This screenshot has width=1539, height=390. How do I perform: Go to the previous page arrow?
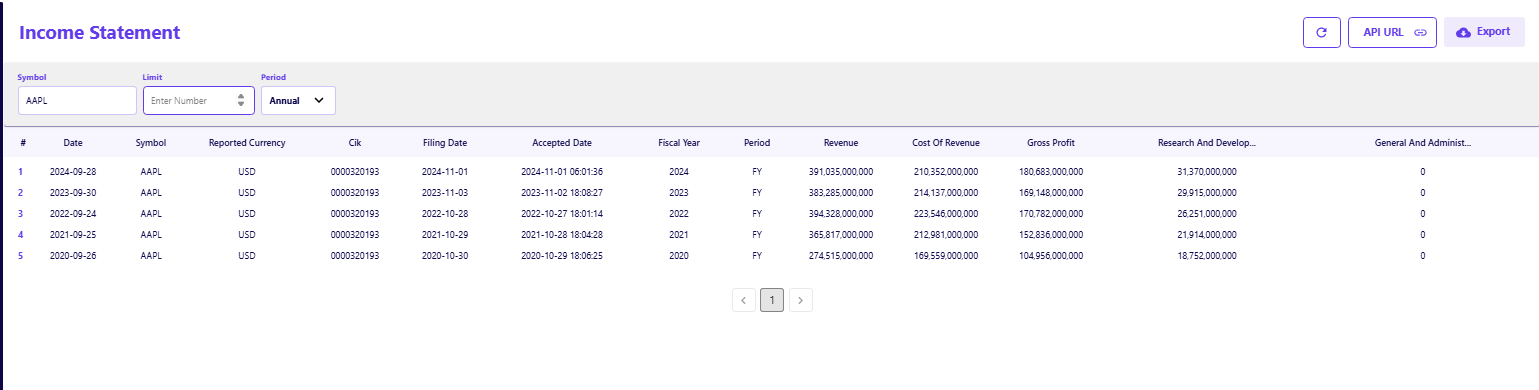(x=744, y=299)
